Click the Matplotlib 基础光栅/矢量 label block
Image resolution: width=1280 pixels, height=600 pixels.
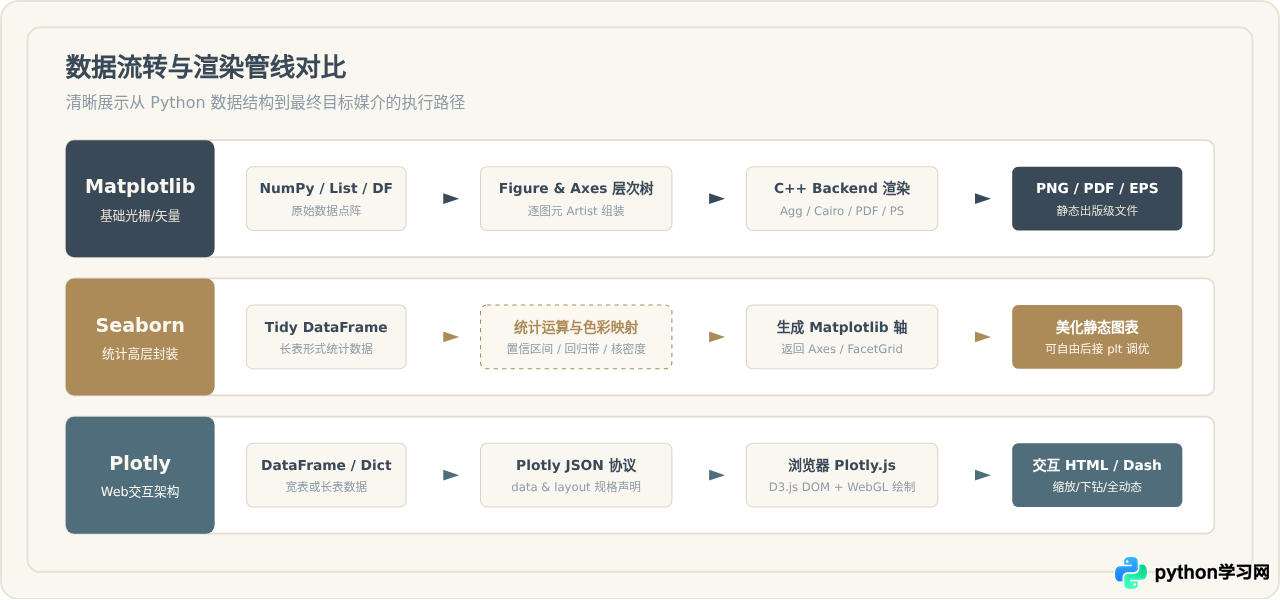coord(140,198)
